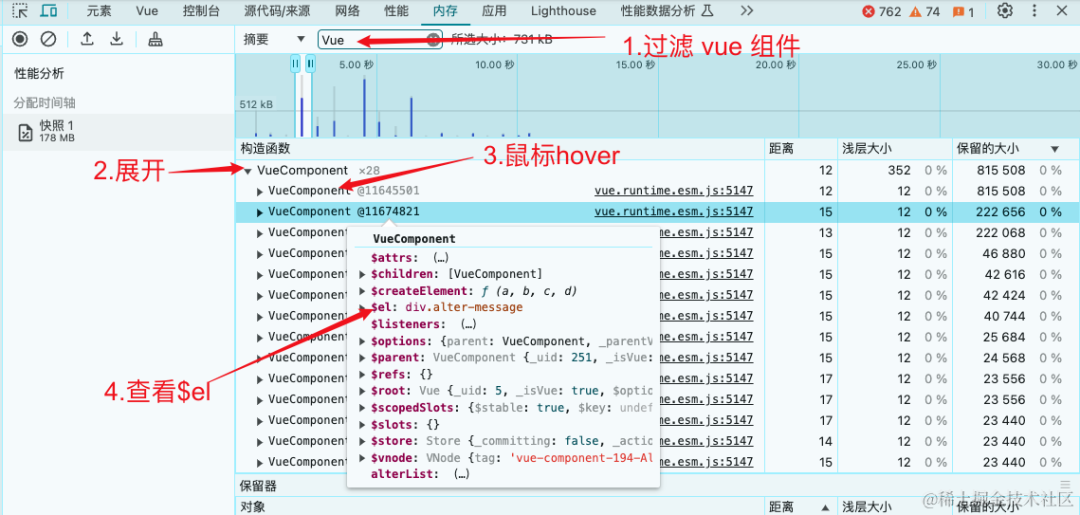Sort retainers by 对象 column header
The image size is (1080, 515).
tap(501, 507)
